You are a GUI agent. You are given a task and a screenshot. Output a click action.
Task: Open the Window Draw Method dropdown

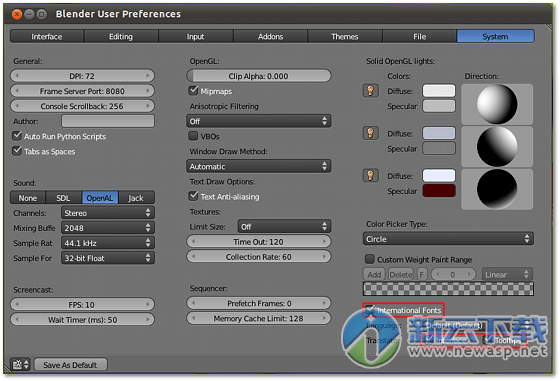[259, 166]
